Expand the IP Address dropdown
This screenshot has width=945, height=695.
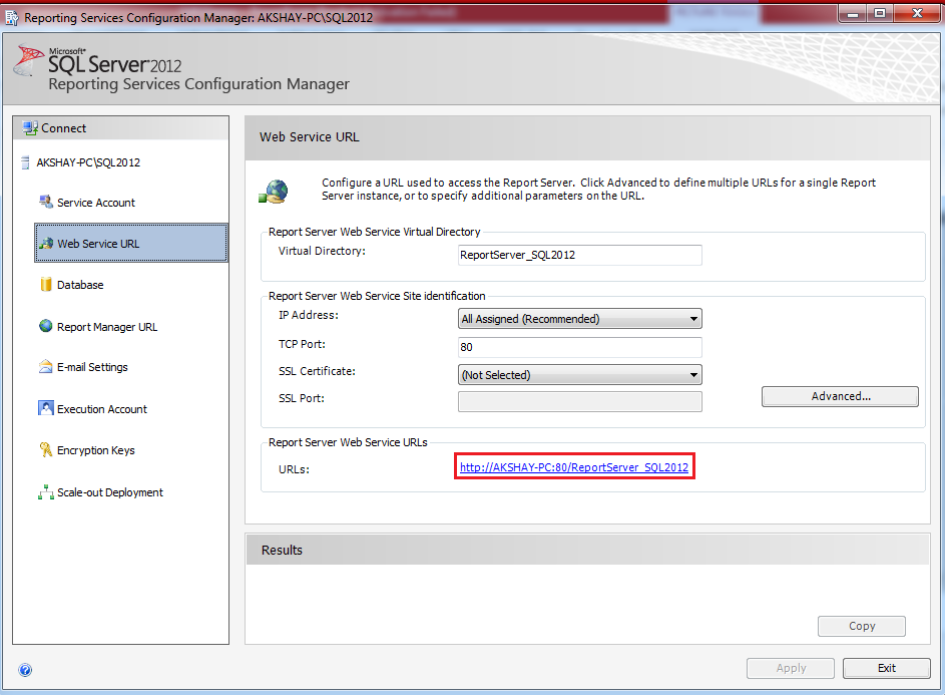point(580,319)
